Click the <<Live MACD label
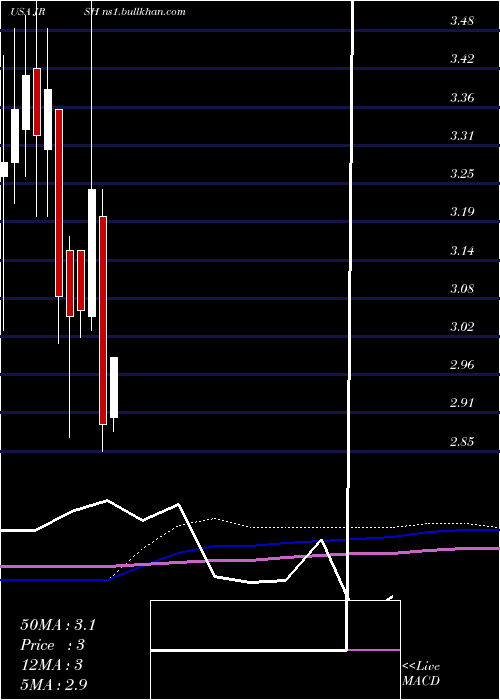 click(421, 673)
